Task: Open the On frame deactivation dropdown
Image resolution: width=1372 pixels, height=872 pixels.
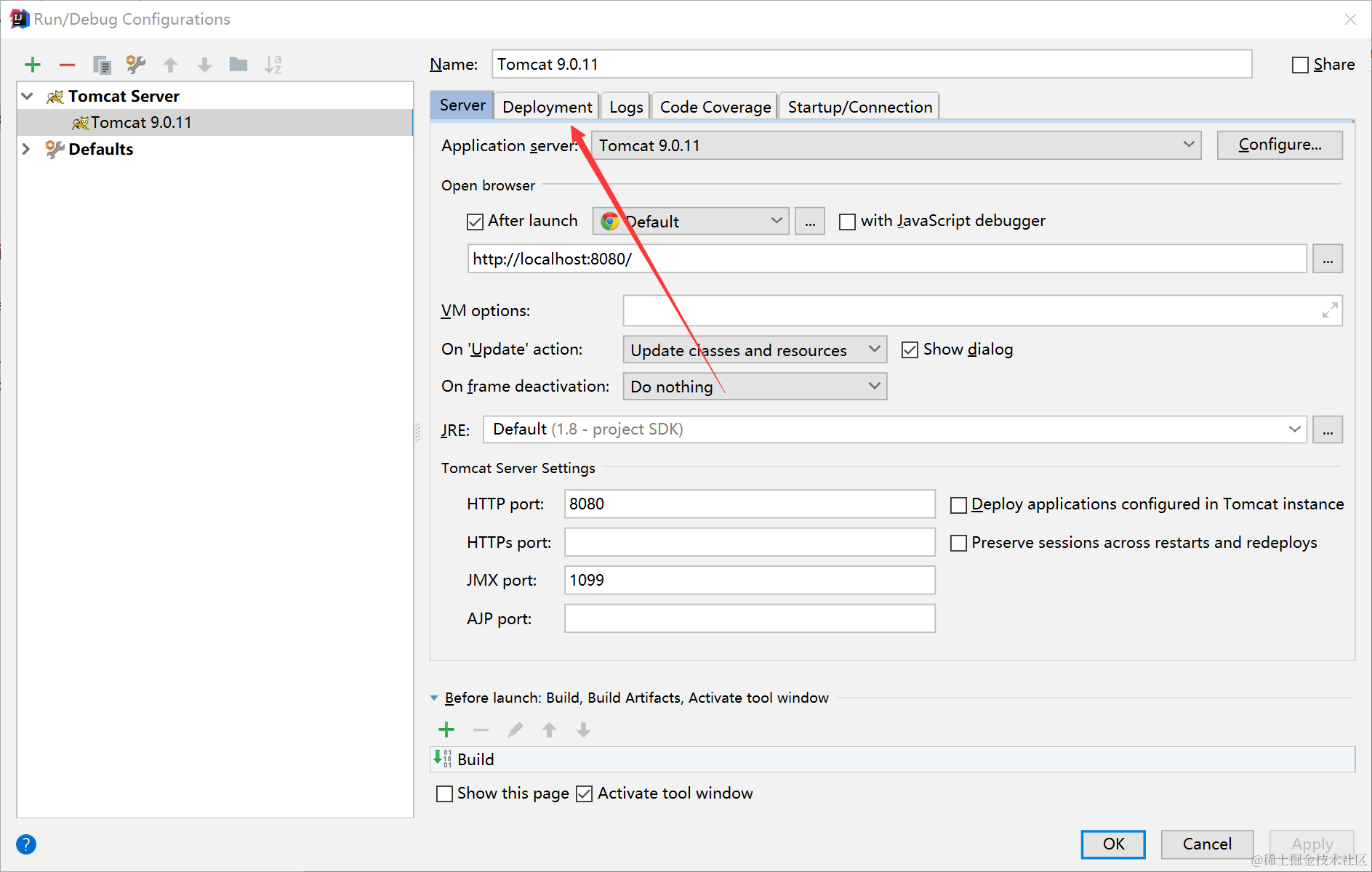Action: tap(755, 386)
